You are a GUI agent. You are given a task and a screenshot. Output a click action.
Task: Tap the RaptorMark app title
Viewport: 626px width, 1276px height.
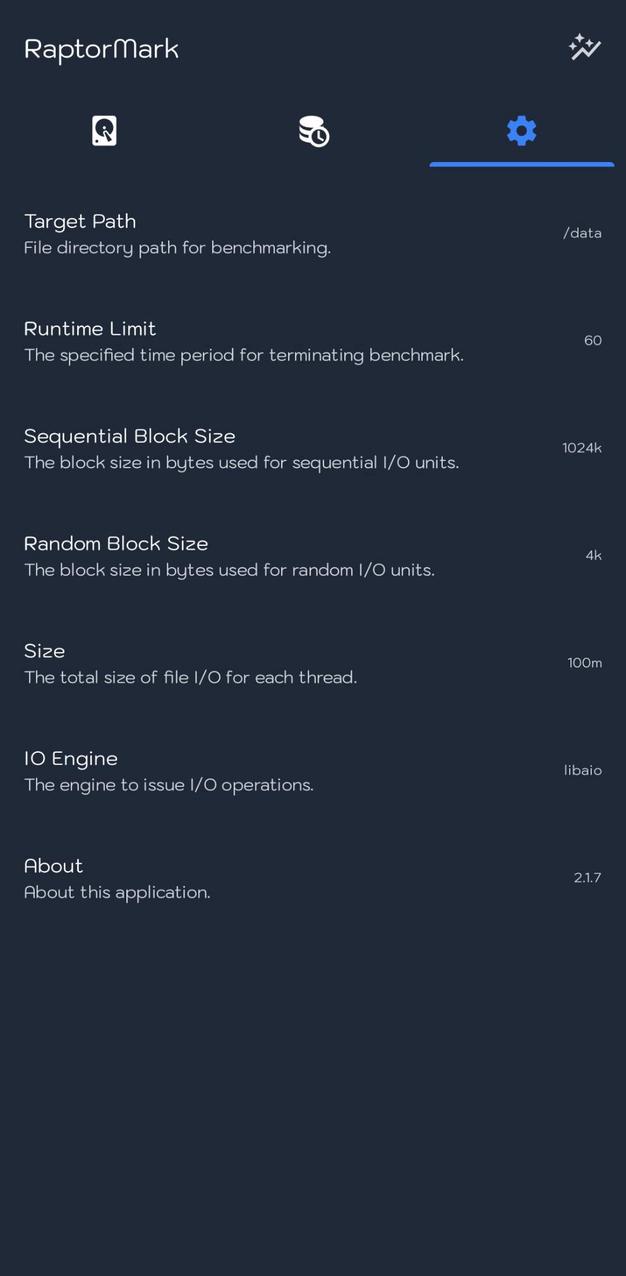(101, 49)
